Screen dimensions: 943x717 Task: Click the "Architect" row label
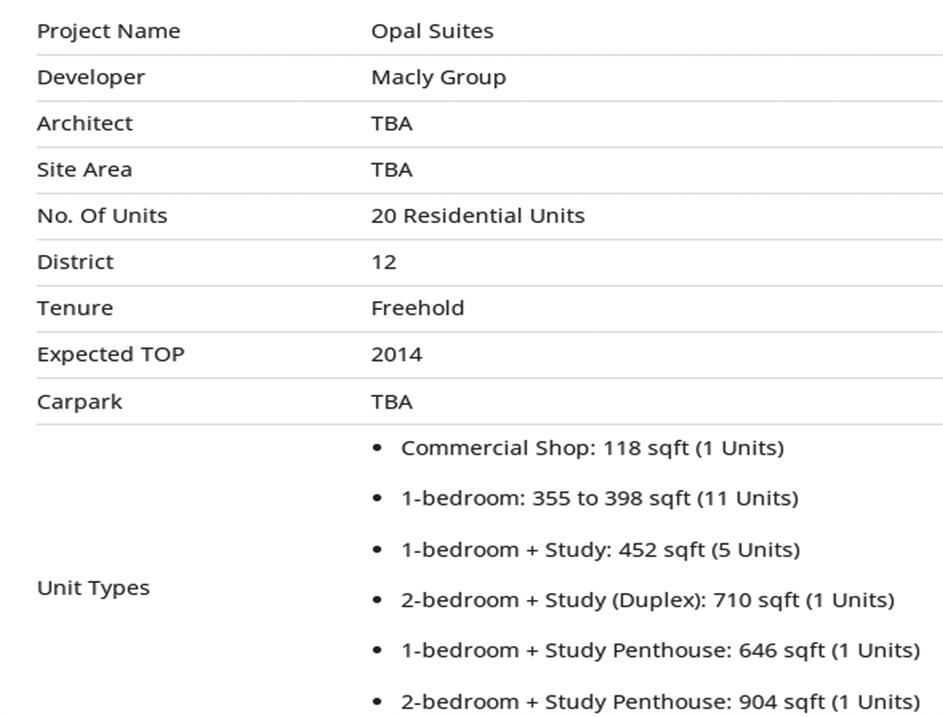coord(84,123)
